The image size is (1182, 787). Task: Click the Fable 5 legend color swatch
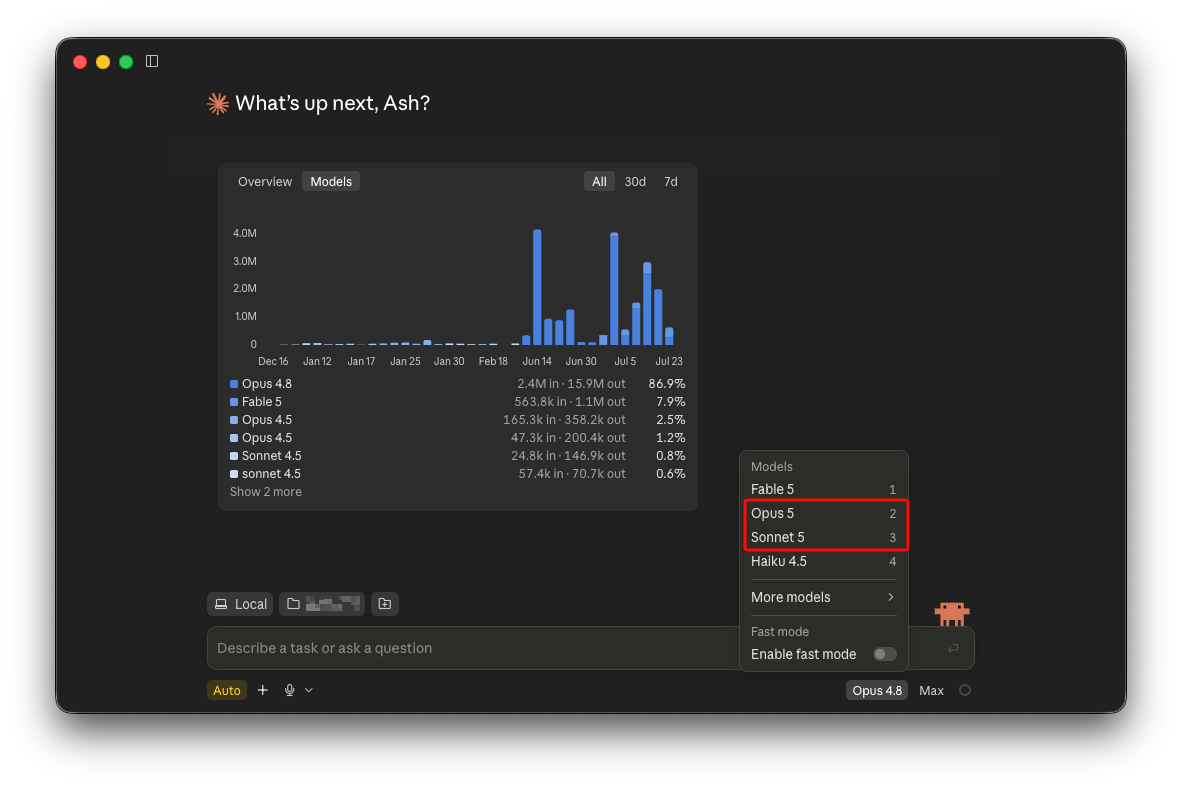[x=234, y=402]
